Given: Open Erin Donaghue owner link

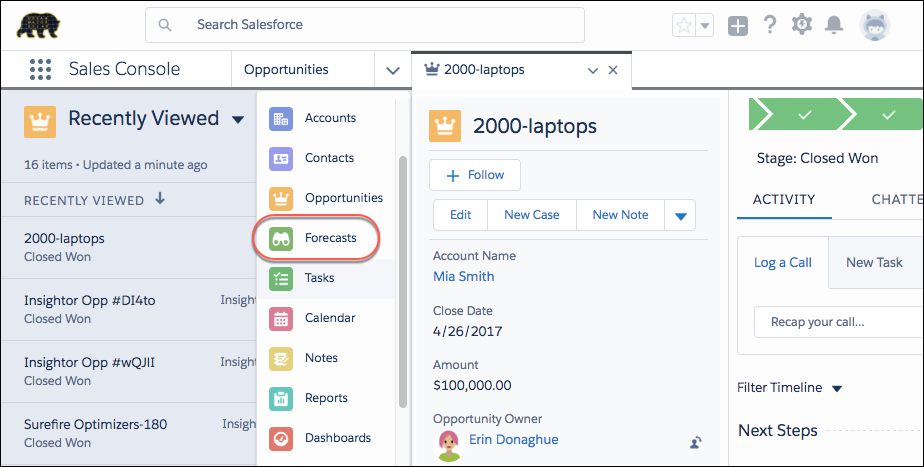Looking at the screenshot, I should click(514, 440).
